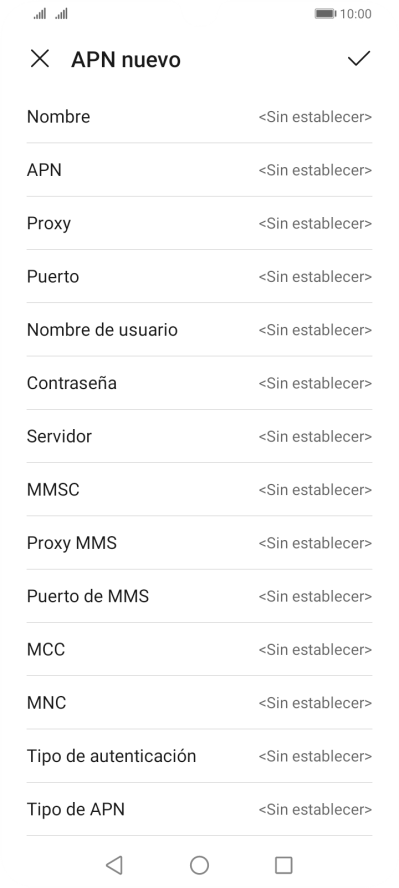Set the MCC code
Image resolution: width=399 pixels, height=888 pixels.
(199, 649)
